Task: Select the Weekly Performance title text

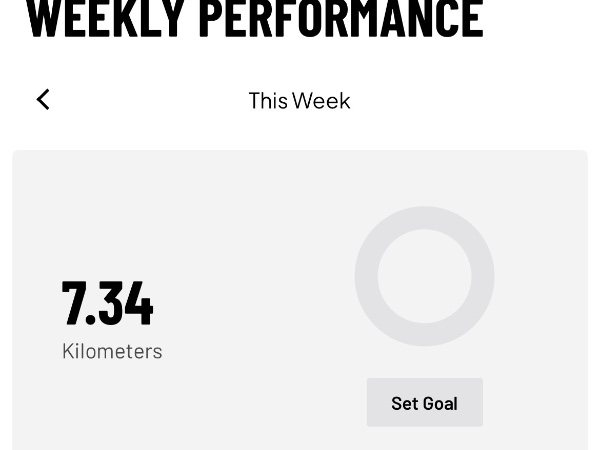Action: click(x=255, y=18)
